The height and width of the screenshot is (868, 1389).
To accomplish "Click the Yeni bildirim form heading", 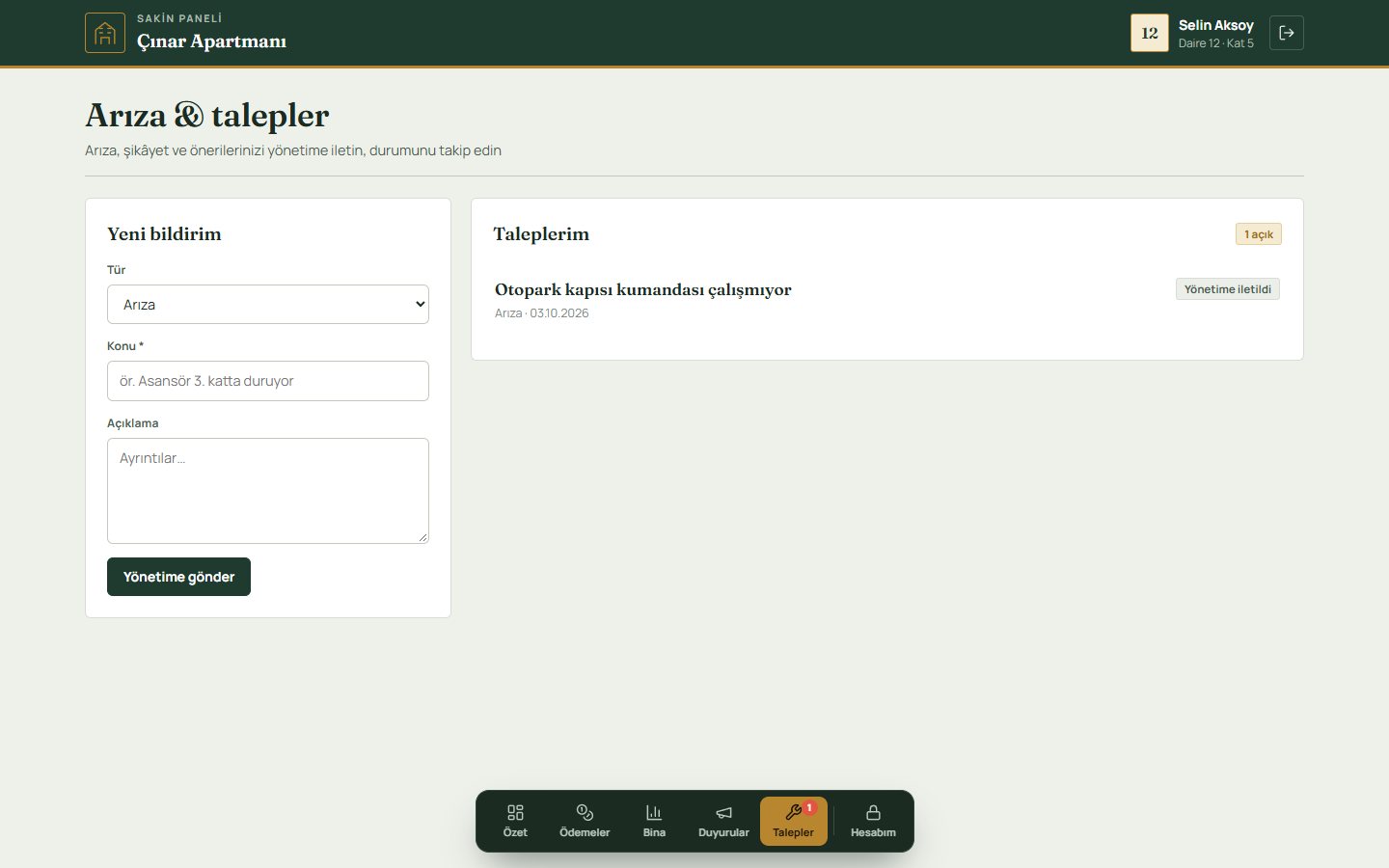I will click(x=164, y=234).
